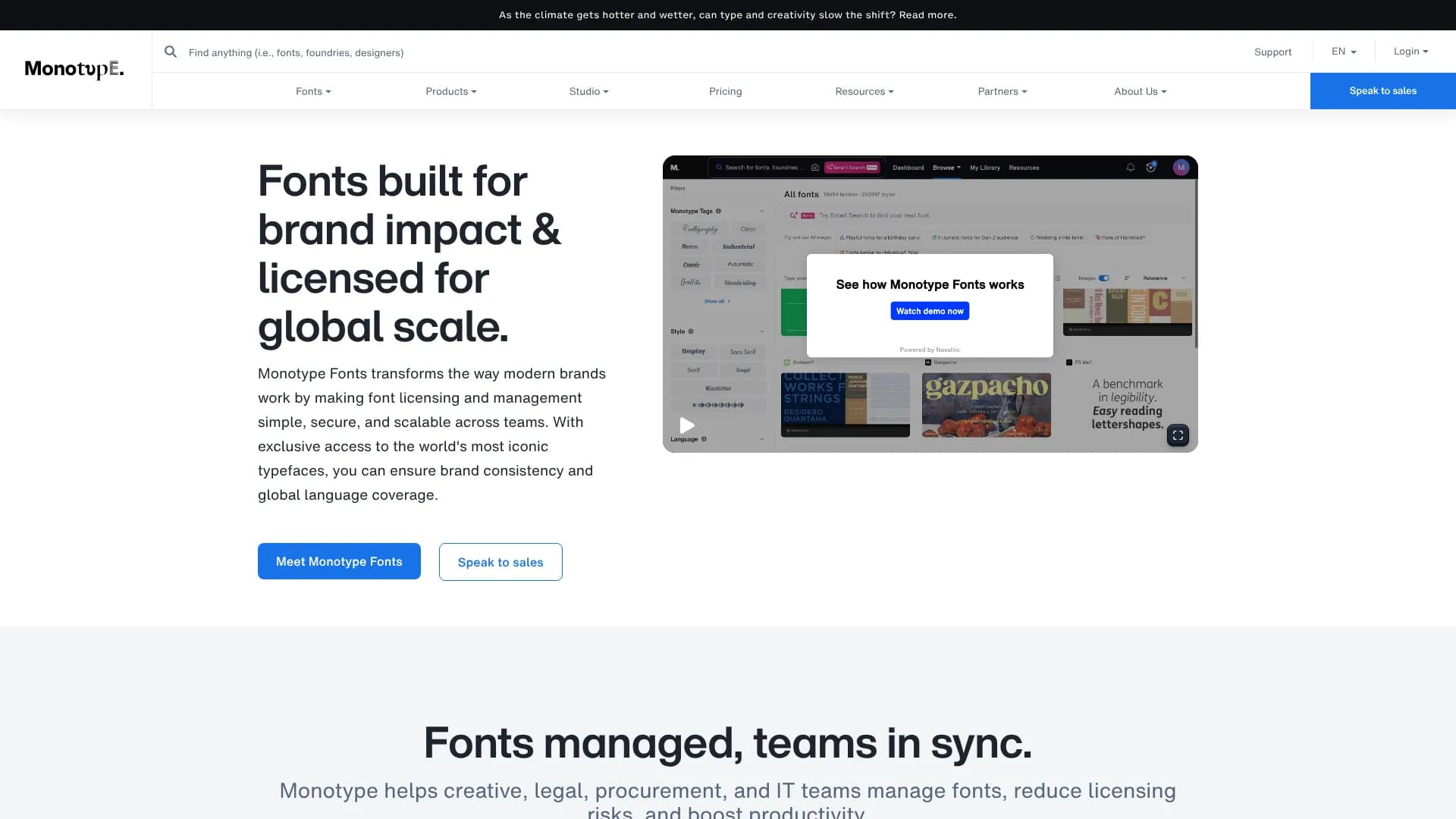Click the Monotype logo
Image resolution: width=1456 pixels, height=819 pixels.
(x=74, y=69)
